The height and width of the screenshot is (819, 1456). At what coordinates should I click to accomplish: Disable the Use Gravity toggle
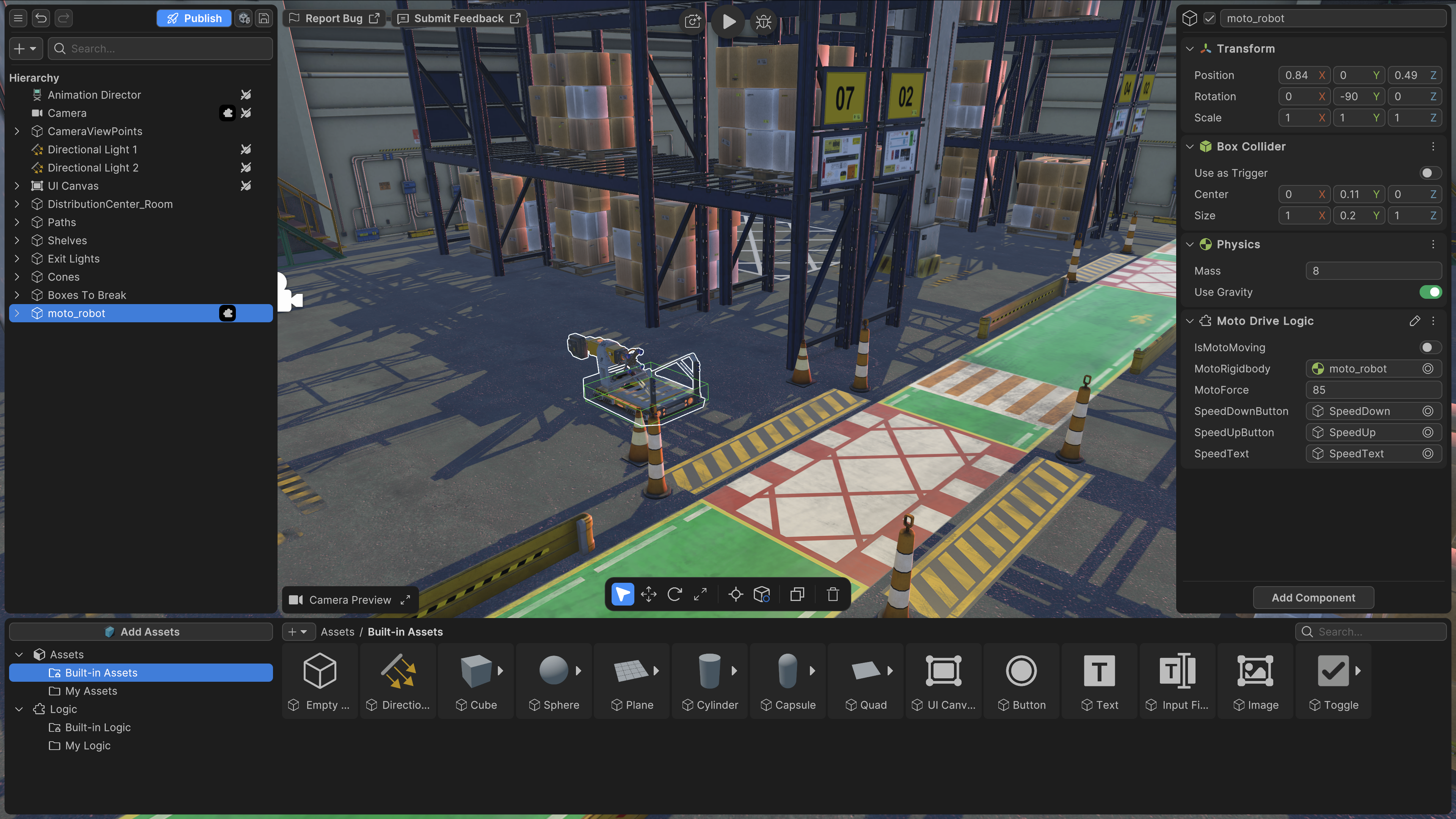[1431, 292]
